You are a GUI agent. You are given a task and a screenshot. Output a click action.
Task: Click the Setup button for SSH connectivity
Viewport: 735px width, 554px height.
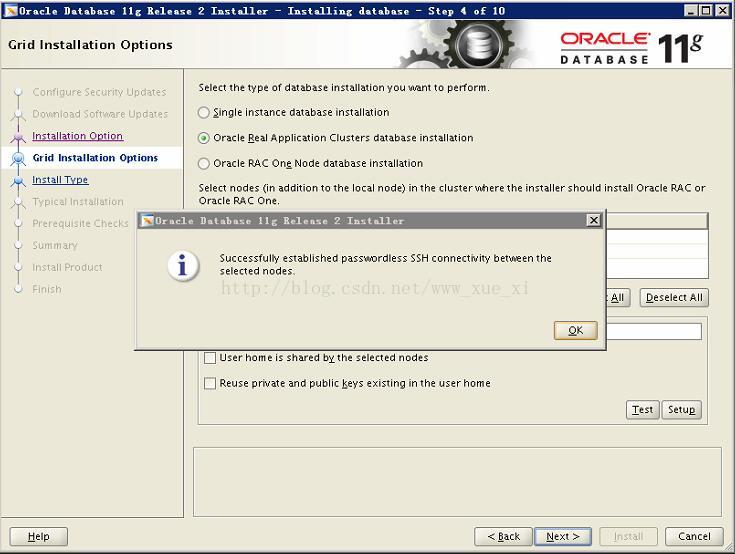pos(682,410)
